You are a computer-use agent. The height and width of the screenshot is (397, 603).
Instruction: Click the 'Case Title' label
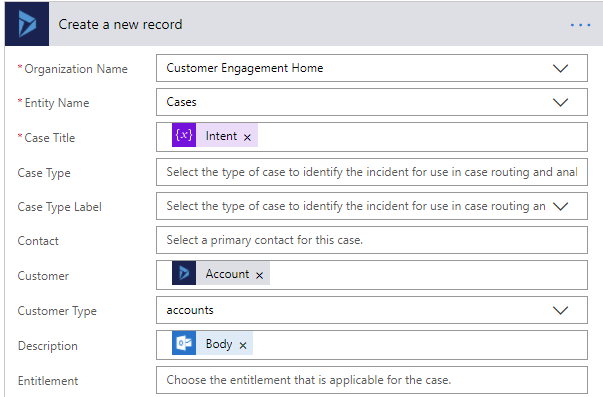coord(50,138)
